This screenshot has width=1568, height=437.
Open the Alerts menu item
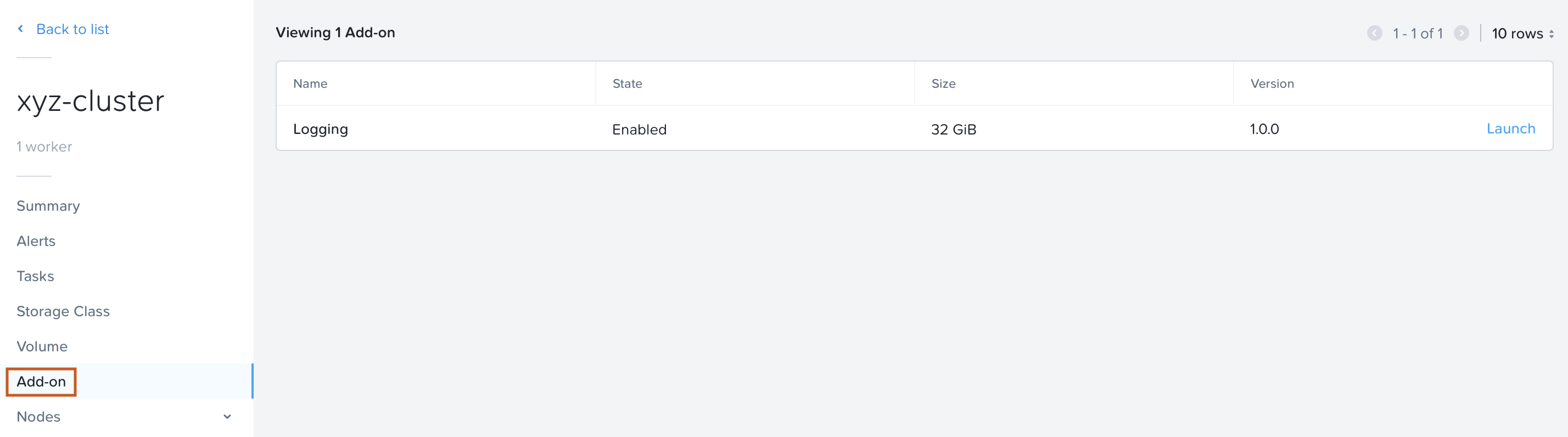(36, 241)
